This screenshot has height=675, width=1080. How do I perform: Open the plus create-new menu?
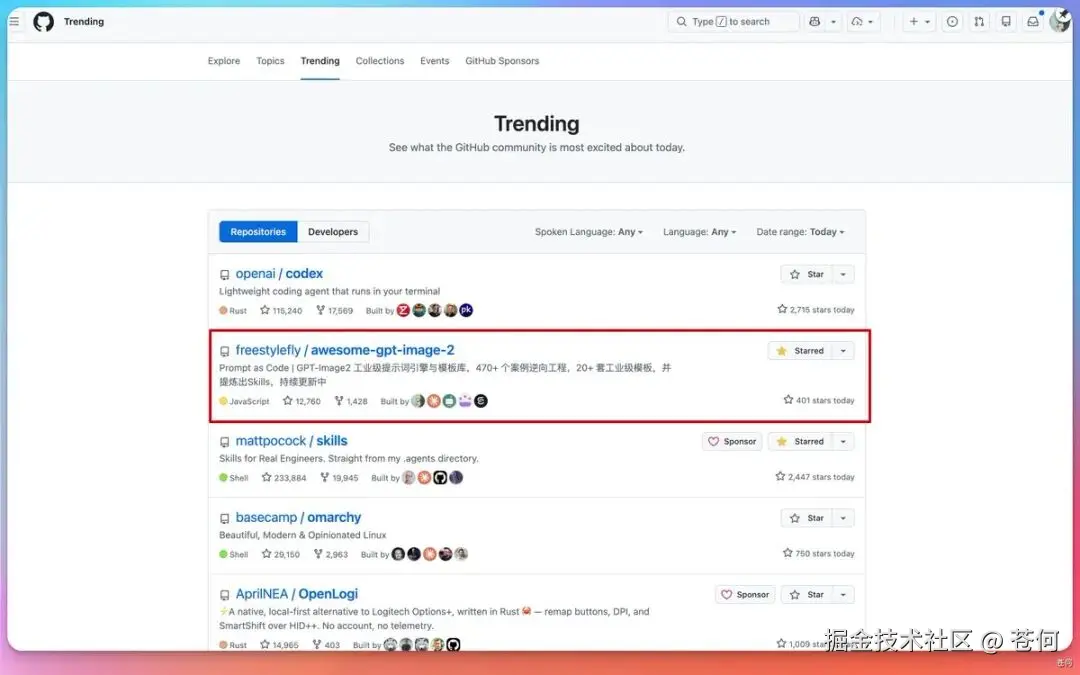920,21
